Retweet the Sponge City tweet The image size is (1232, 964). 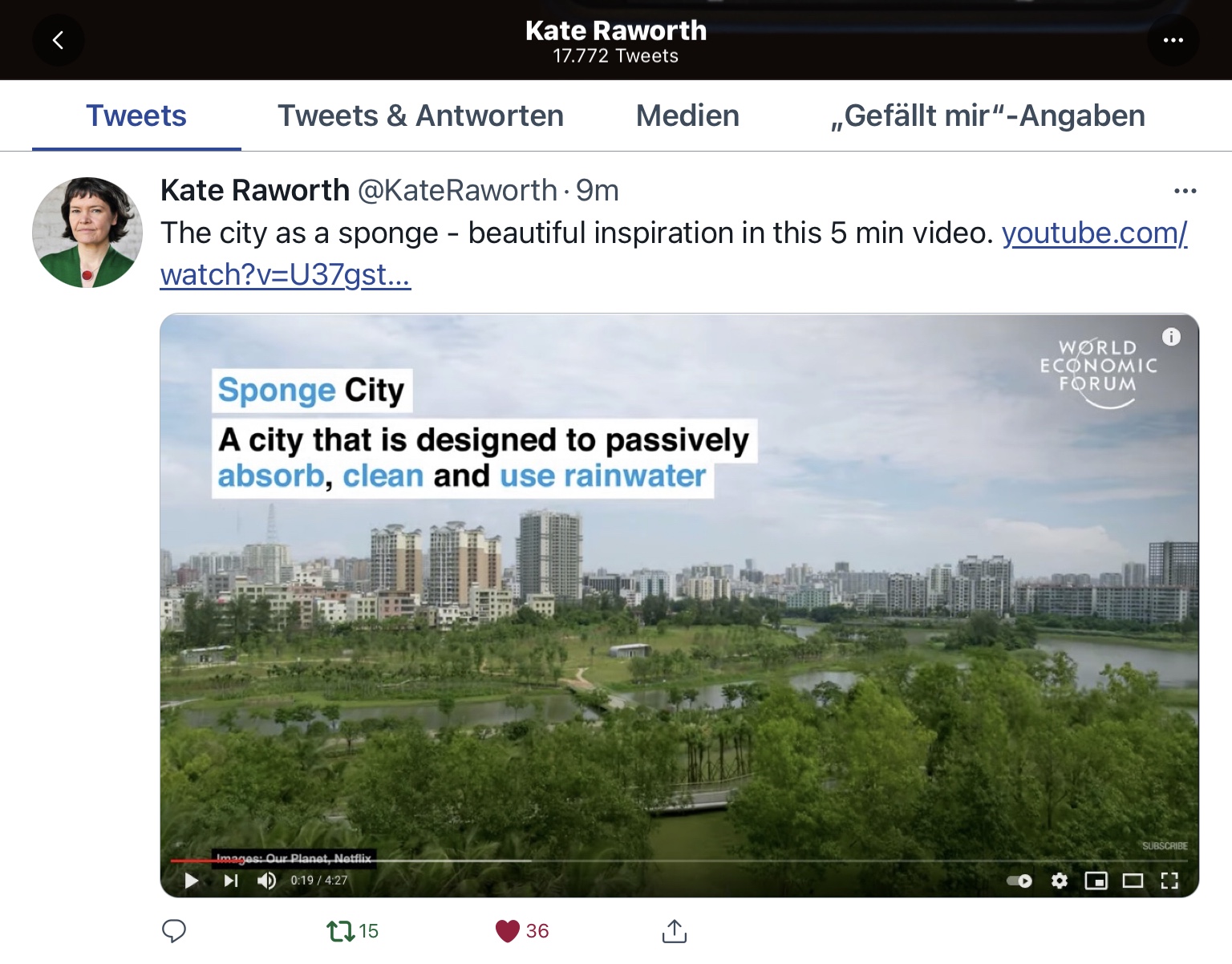point(341,931)
